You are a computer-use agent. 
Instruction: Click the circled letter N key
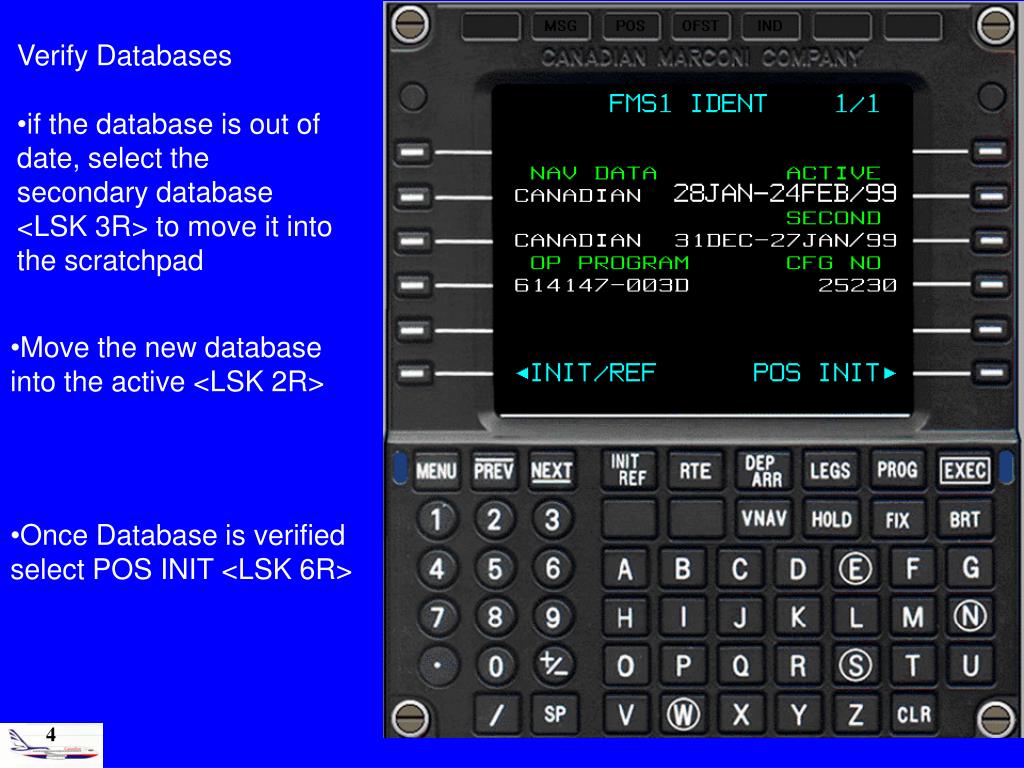coord(970,616)
